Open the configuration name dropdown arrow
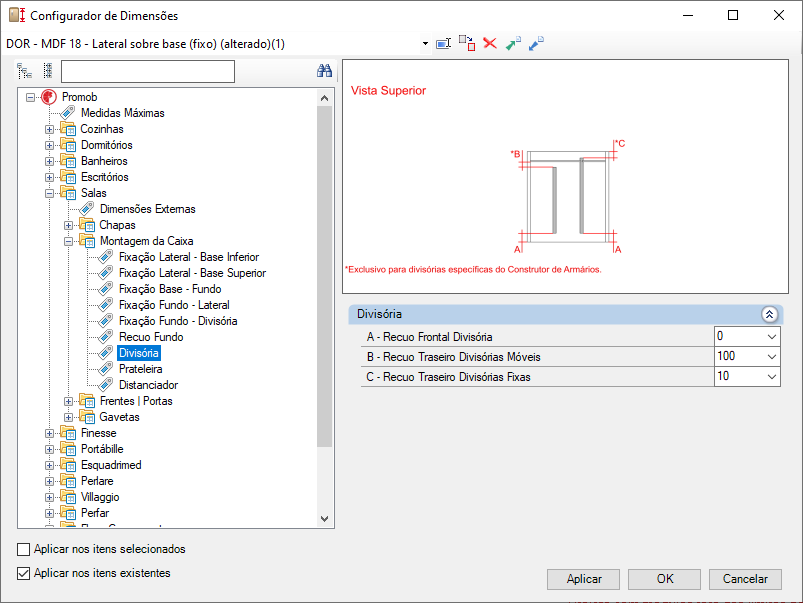Screen dimensions: 803x615 pos(425,44)
